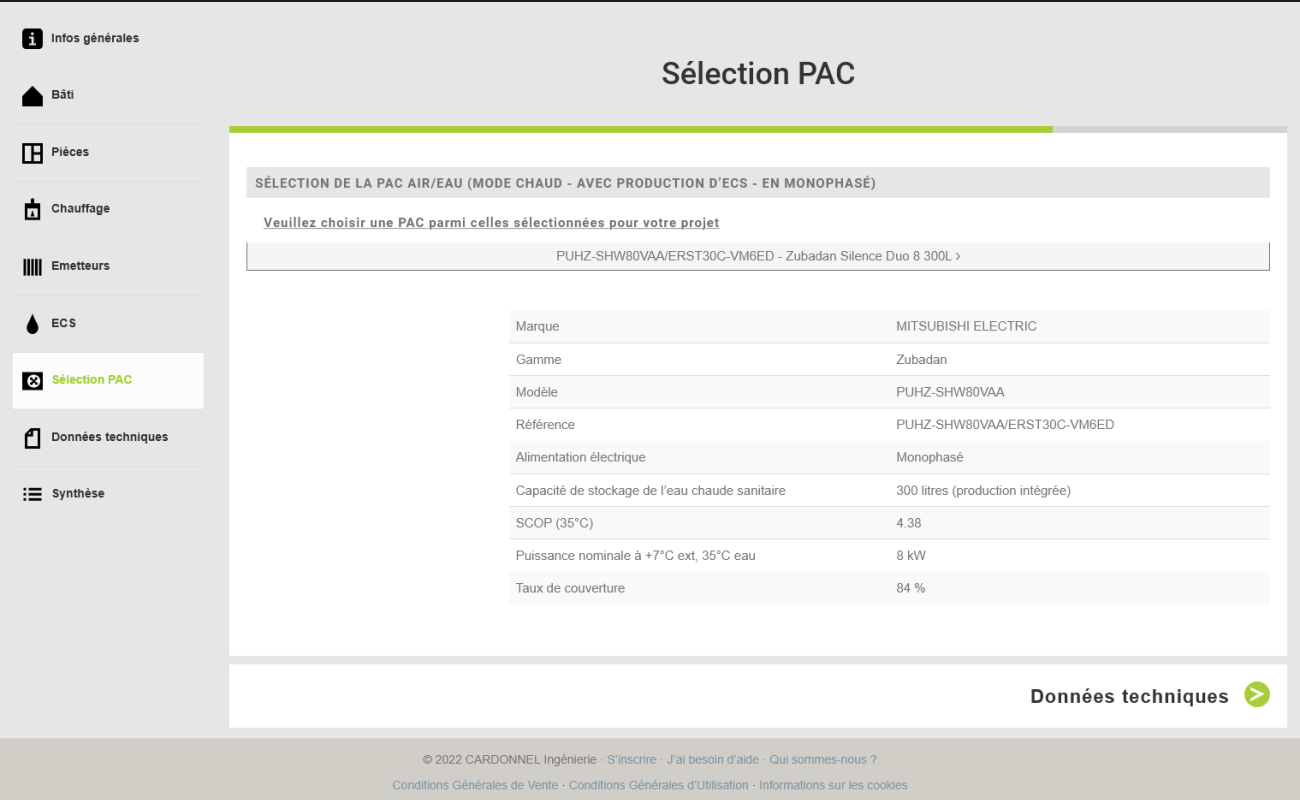Open Données techniques in the sidebar
The height and width of the screenshot is (800, 1300).
[108, 438]
